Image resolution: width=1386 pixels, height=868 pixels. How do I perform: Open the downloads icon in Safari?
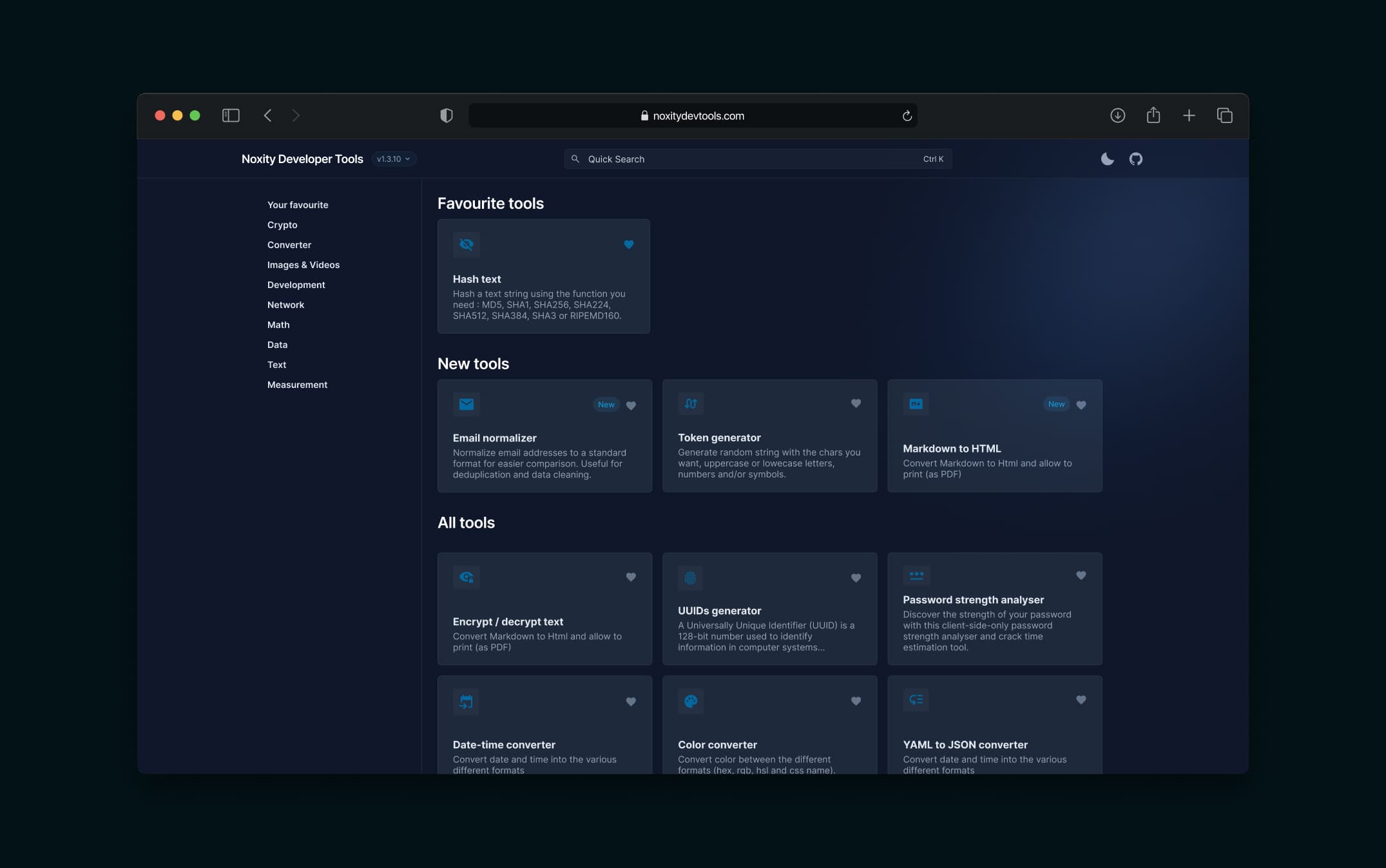click(x=1117, y=115)
